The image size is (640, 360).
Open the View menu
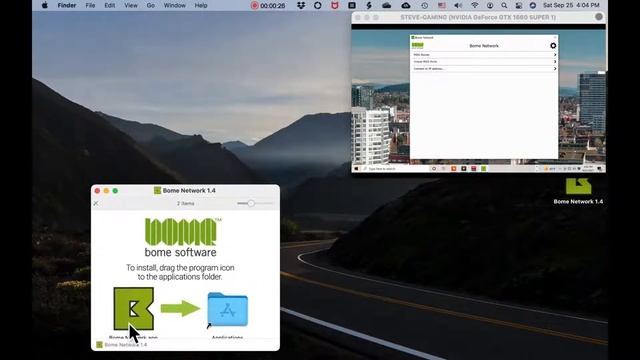pos(131,5)
